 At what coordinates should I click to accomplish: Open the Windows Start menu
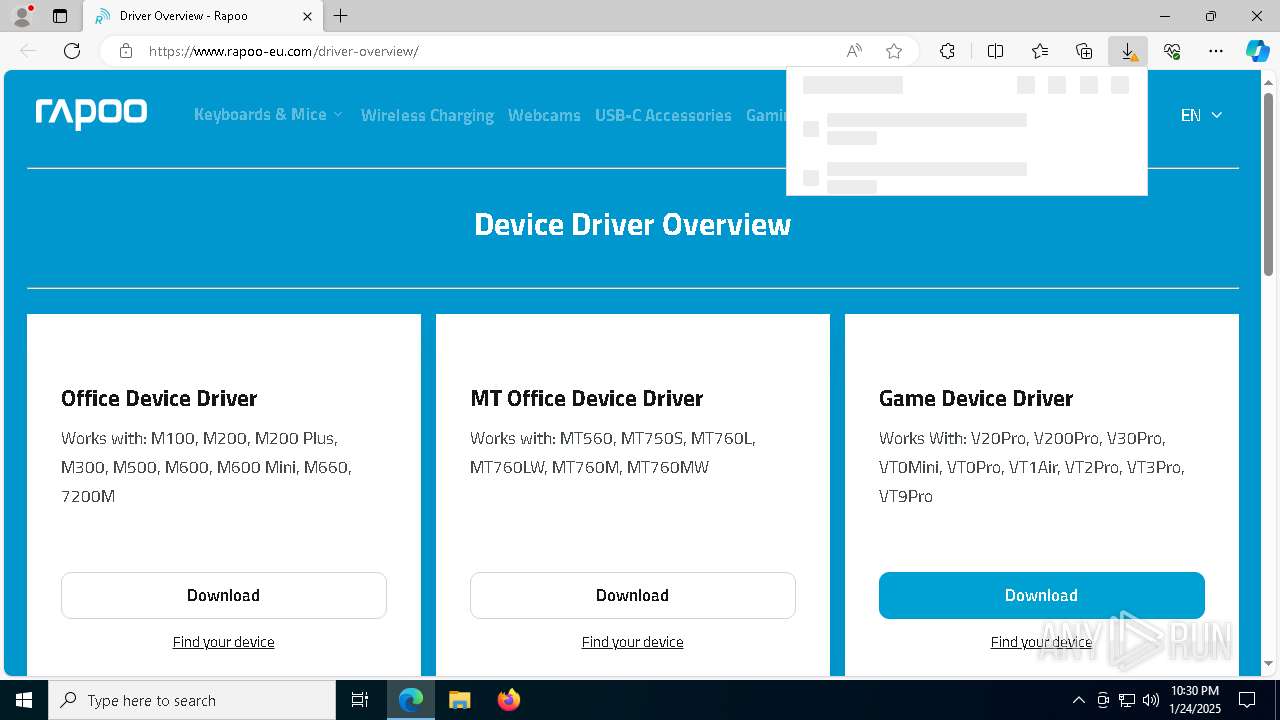pyautogui.click(x=24, y=700)
